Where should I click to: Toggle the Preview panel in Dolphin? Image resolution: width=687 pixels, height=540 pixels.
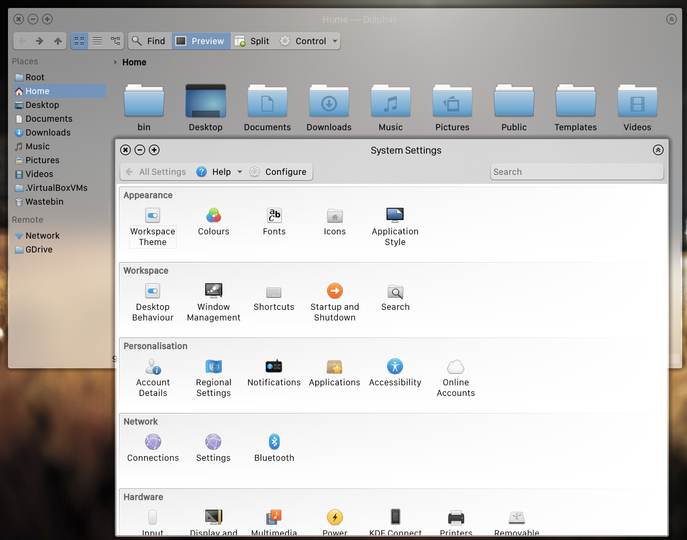(x=201, y=41)
